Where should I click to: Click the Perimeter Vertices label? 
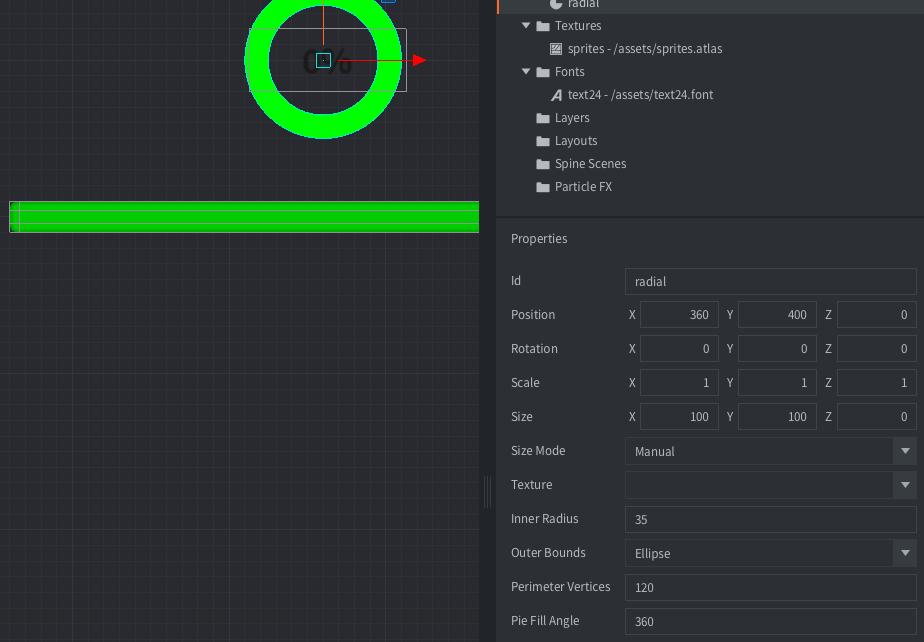560,587
